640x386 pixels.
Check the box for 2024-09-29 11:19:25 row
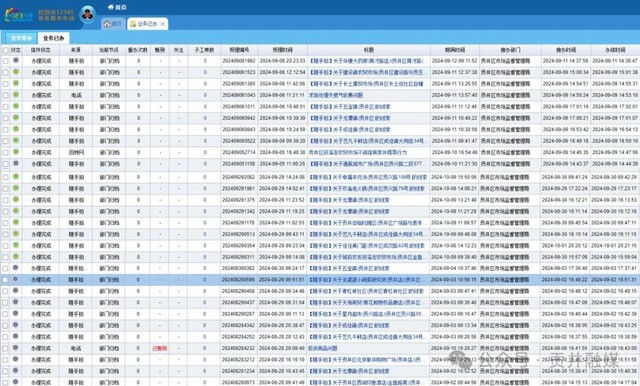(x=5, y=211)
